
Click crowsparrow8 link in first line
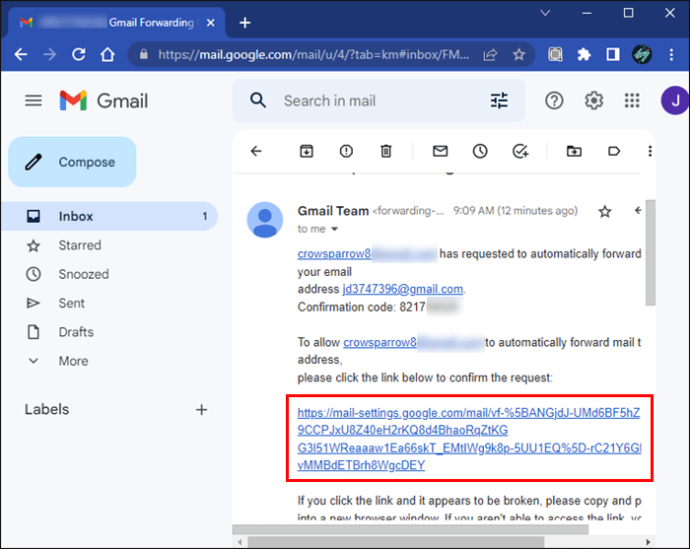334,254
